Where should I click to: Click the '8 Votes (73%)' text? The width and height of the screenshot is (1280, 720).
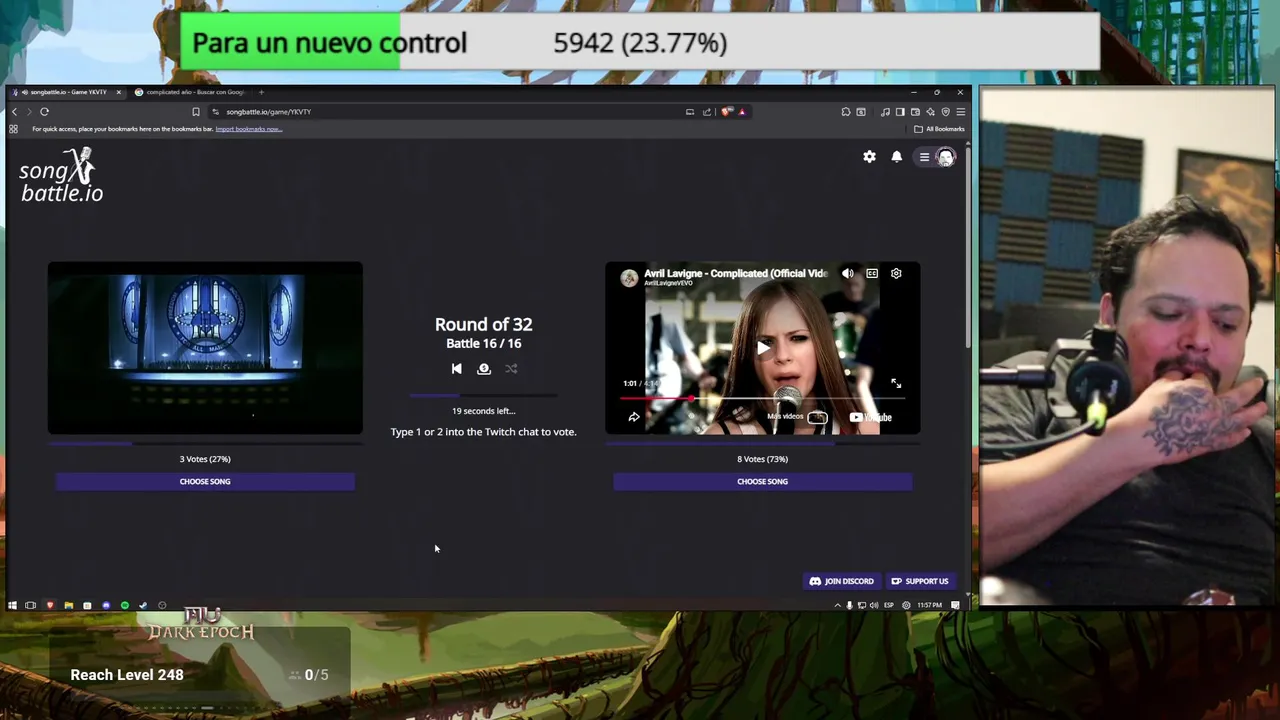[x=762, y=459]
